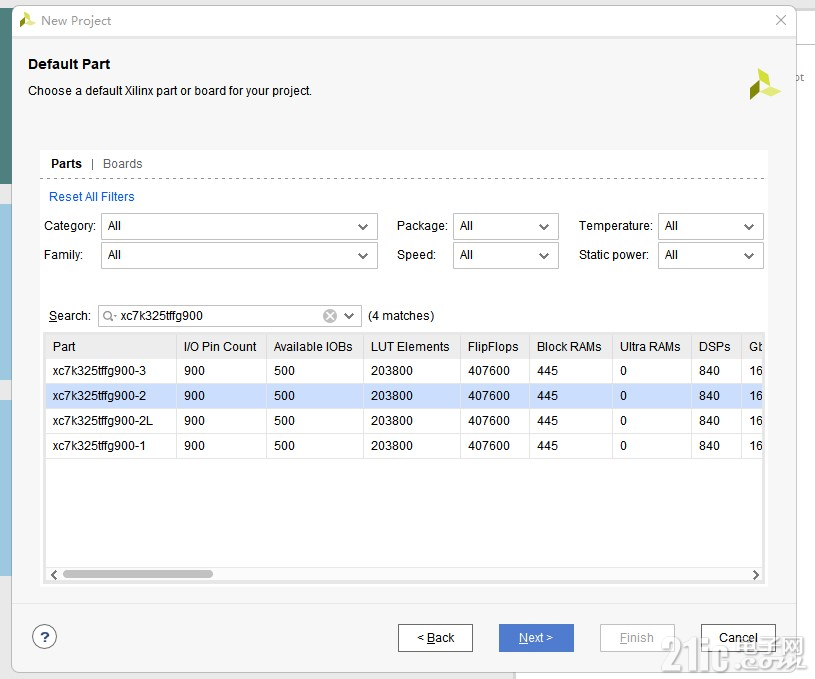
Task: Click left arrow of horizontal scrollbar
Action: (x=54, y=574)
